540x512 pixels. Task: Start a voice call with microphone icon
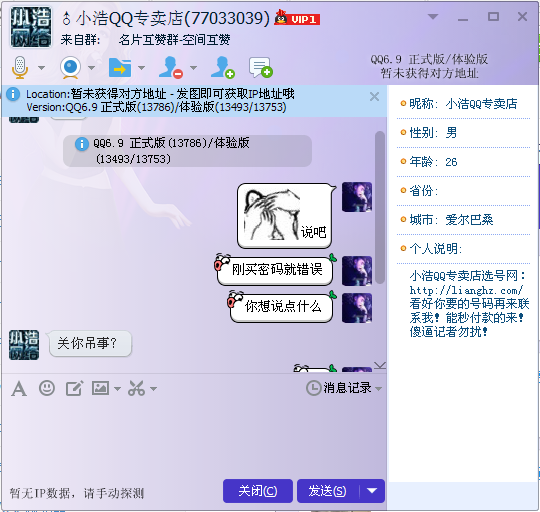pyautogui.click(x=20, y=67)
